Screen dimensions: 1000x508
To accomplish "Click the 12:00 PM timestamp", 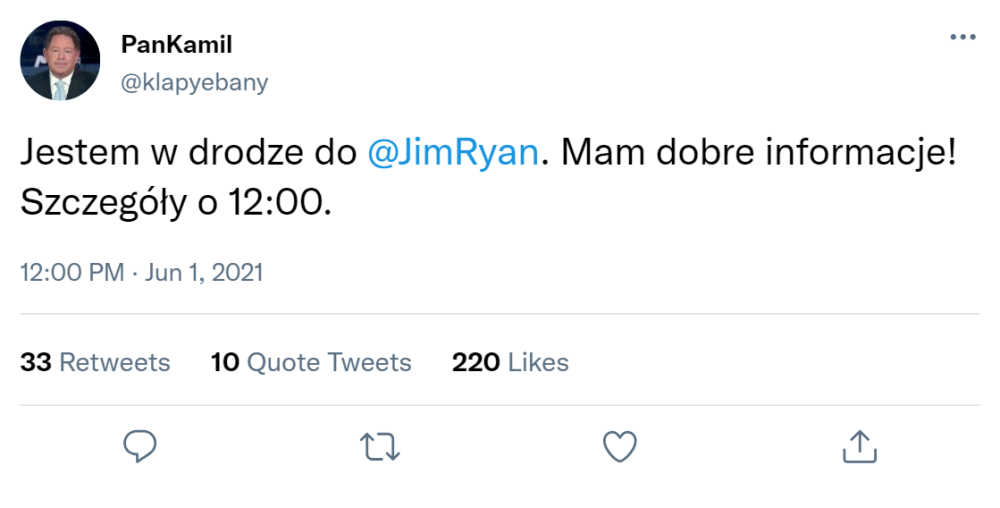I will coord(72,272).
